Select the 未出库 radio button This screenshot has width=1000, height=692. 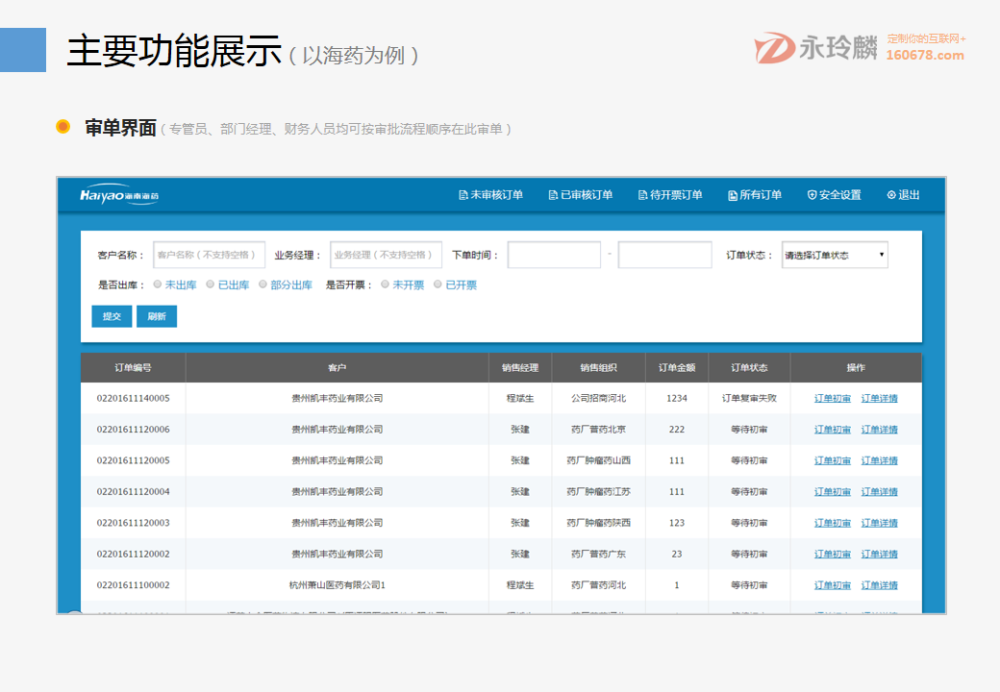click(x=157, y=284)
